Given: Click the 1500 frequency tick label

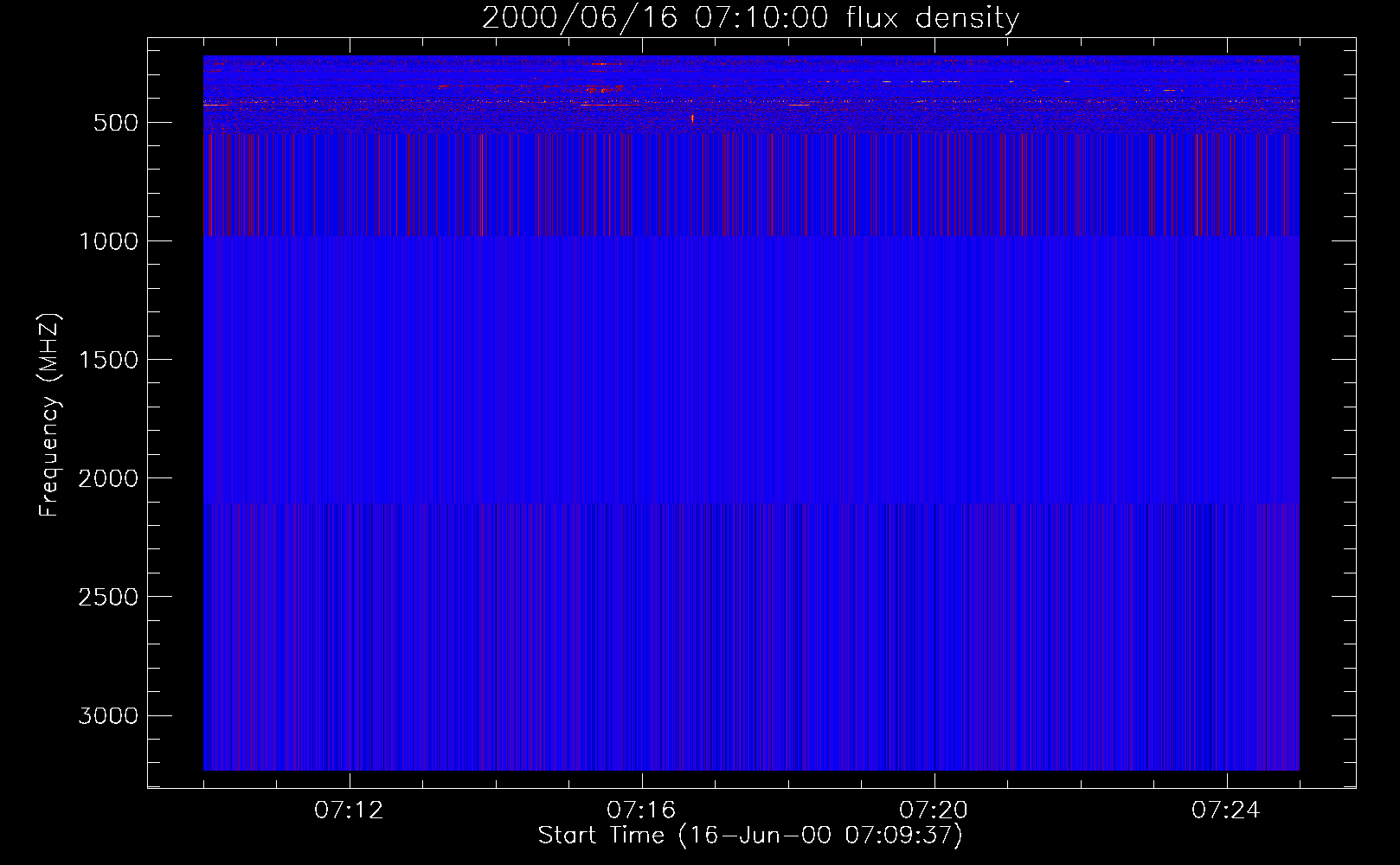Looking at the screenshot, I should (x=108, y=360).
